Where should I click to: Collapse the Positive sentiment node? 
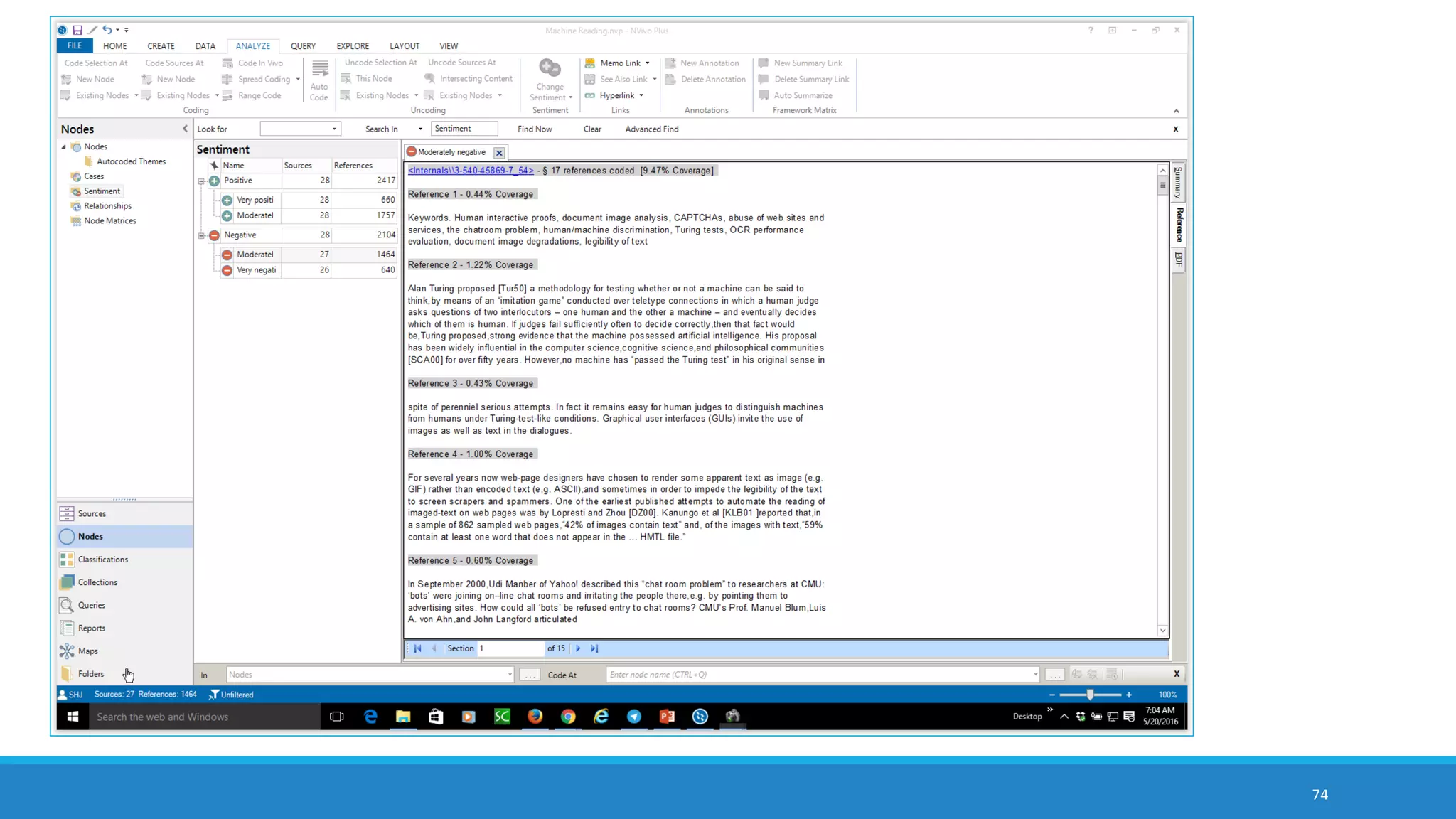click(x=201, y=181)
